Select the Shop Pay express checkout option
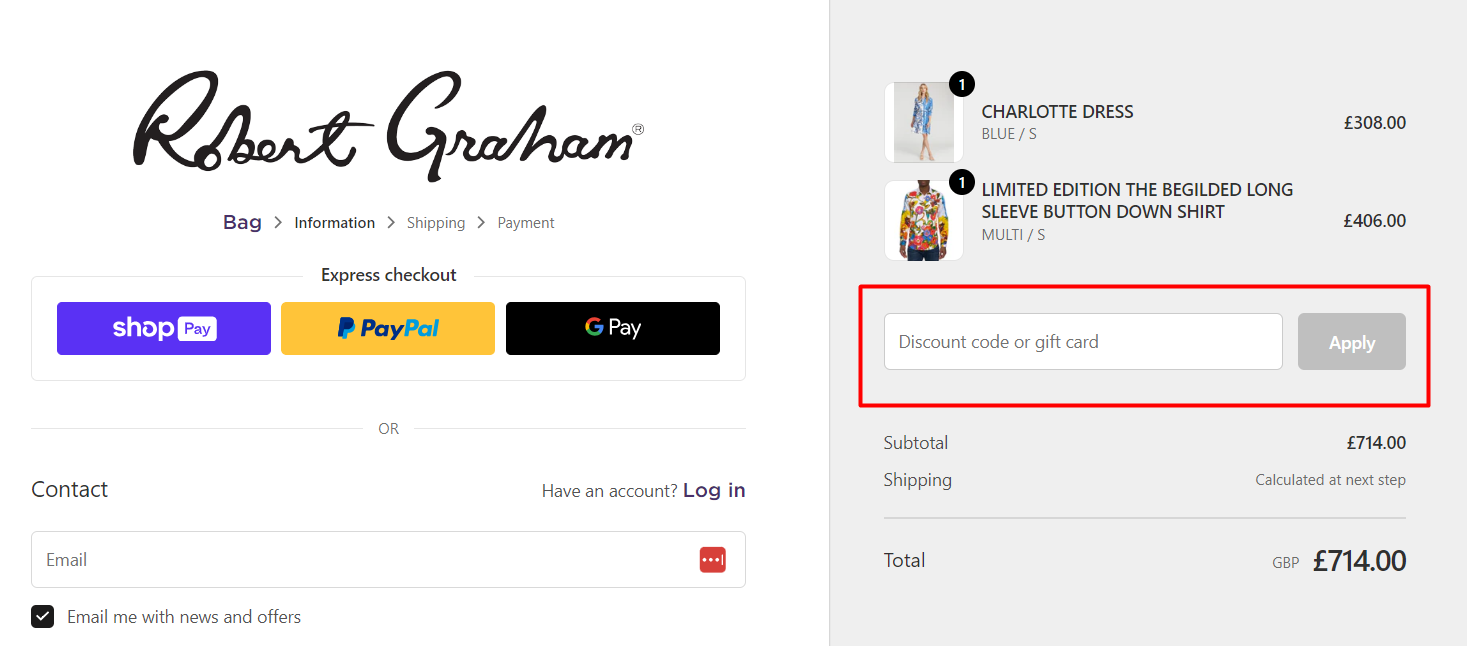Screen dimensions: 1467x646 [163, 328]
